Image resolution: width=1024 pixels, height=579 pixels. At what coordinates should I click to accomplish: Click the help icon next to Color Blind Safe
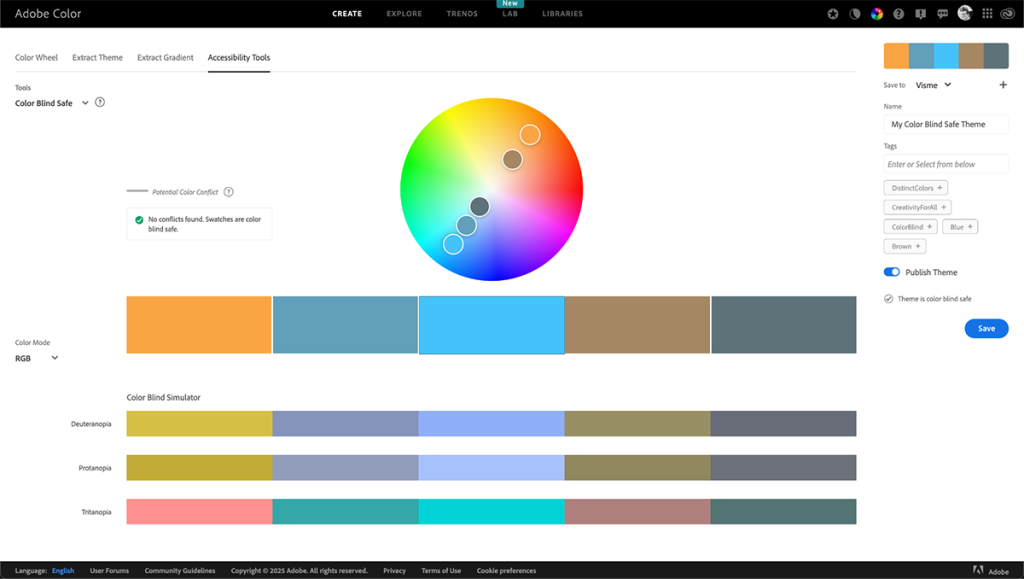click(101, 103)
